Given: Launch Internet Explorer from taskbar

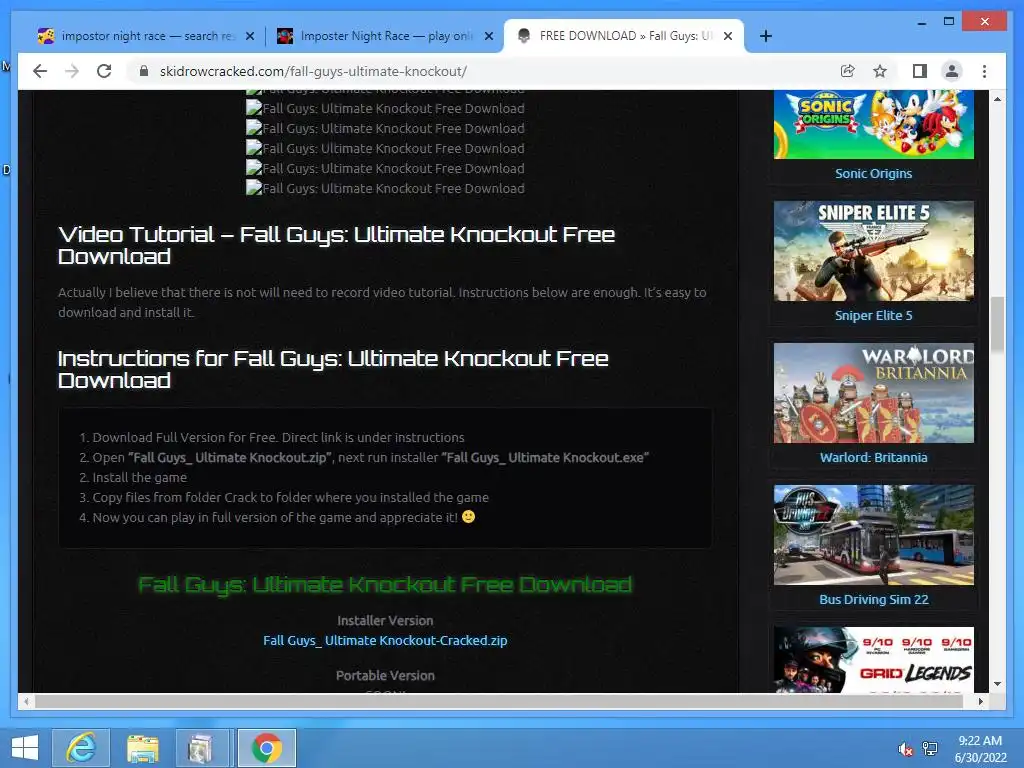Looking at the screenshot, I should pos(82,747).
